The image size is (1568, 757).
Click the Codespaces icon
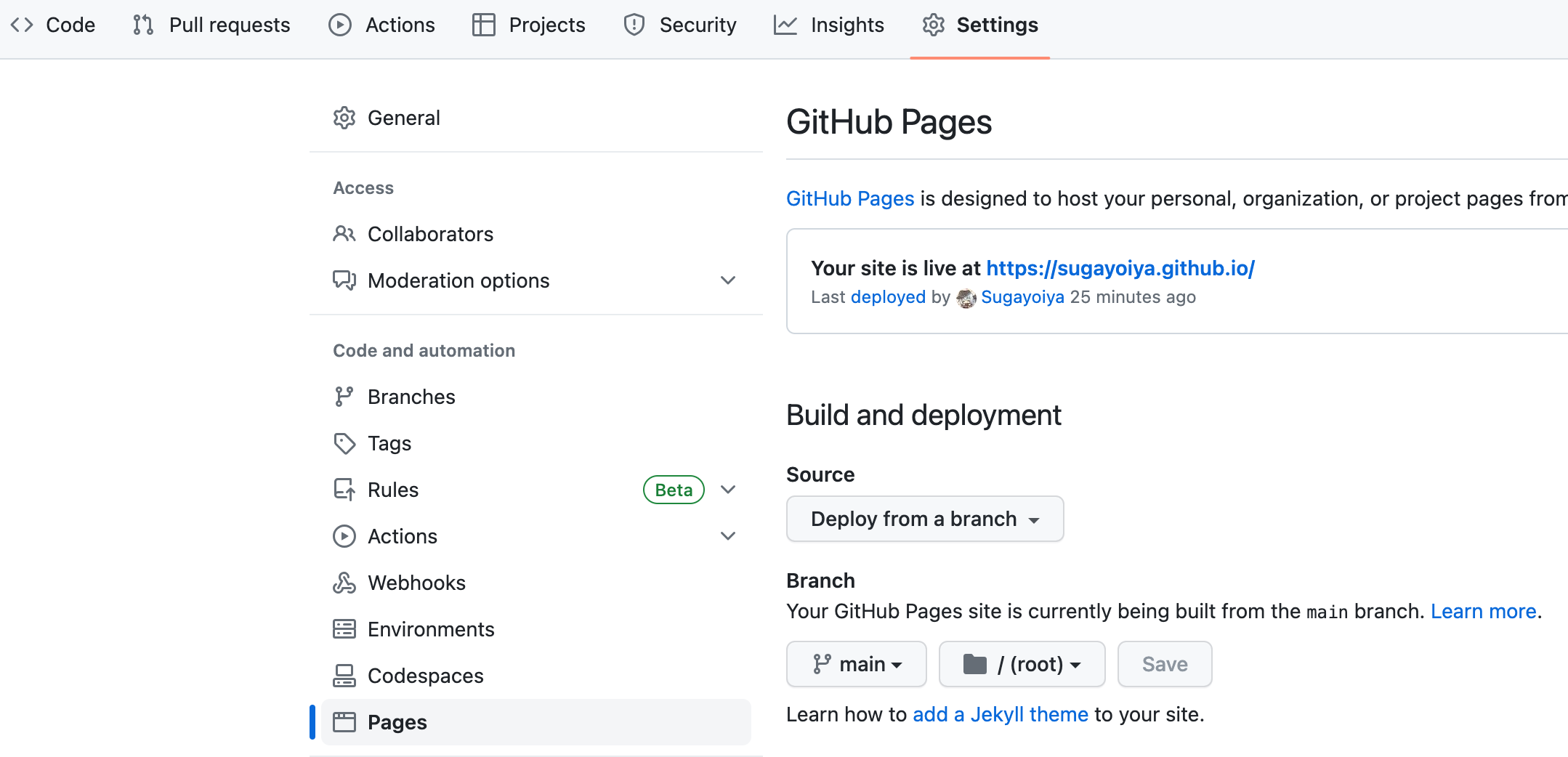pos(344,676)
